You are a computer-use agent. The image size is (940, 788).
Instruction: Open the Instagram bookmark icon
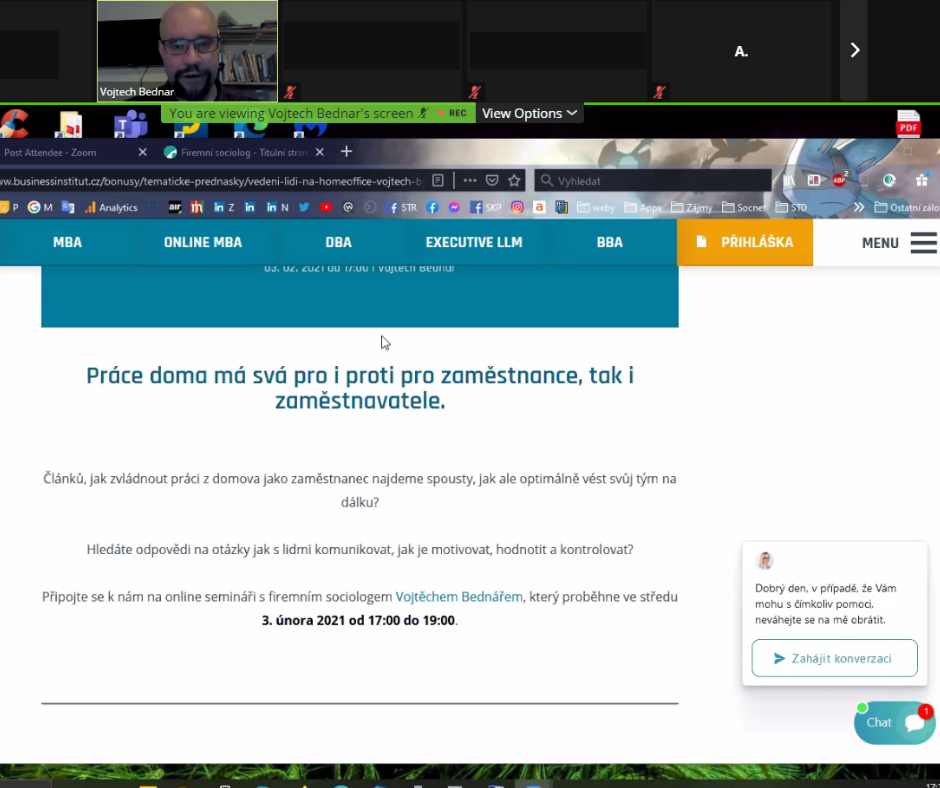(517, 207)
